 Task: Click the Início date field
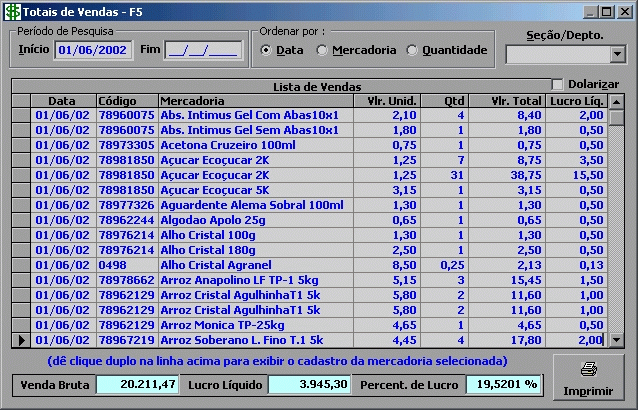(x=92, y=49)
